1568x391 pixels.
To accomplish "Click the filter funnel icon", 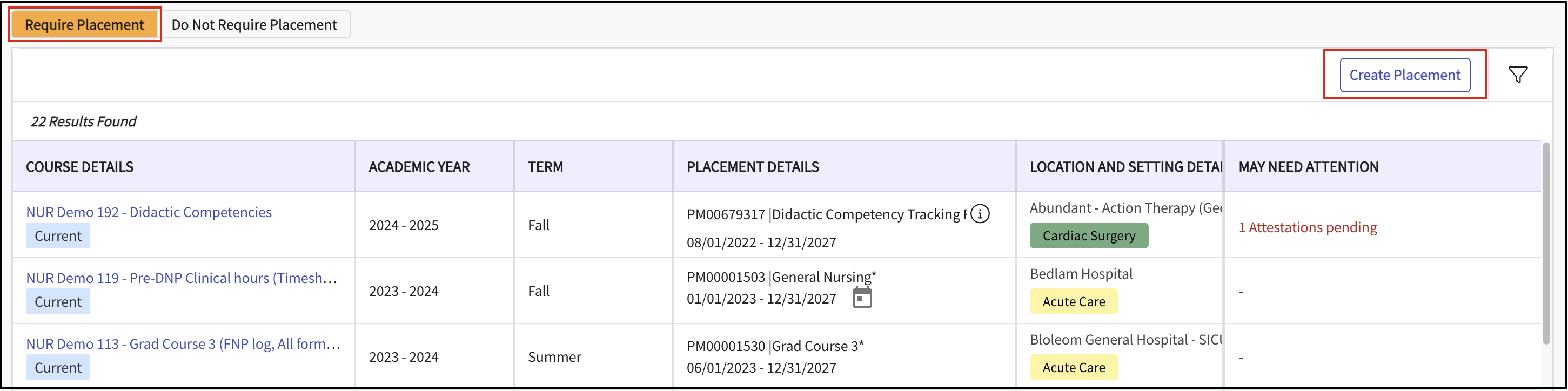I will pyautogui.click(x=1517, y=75).
